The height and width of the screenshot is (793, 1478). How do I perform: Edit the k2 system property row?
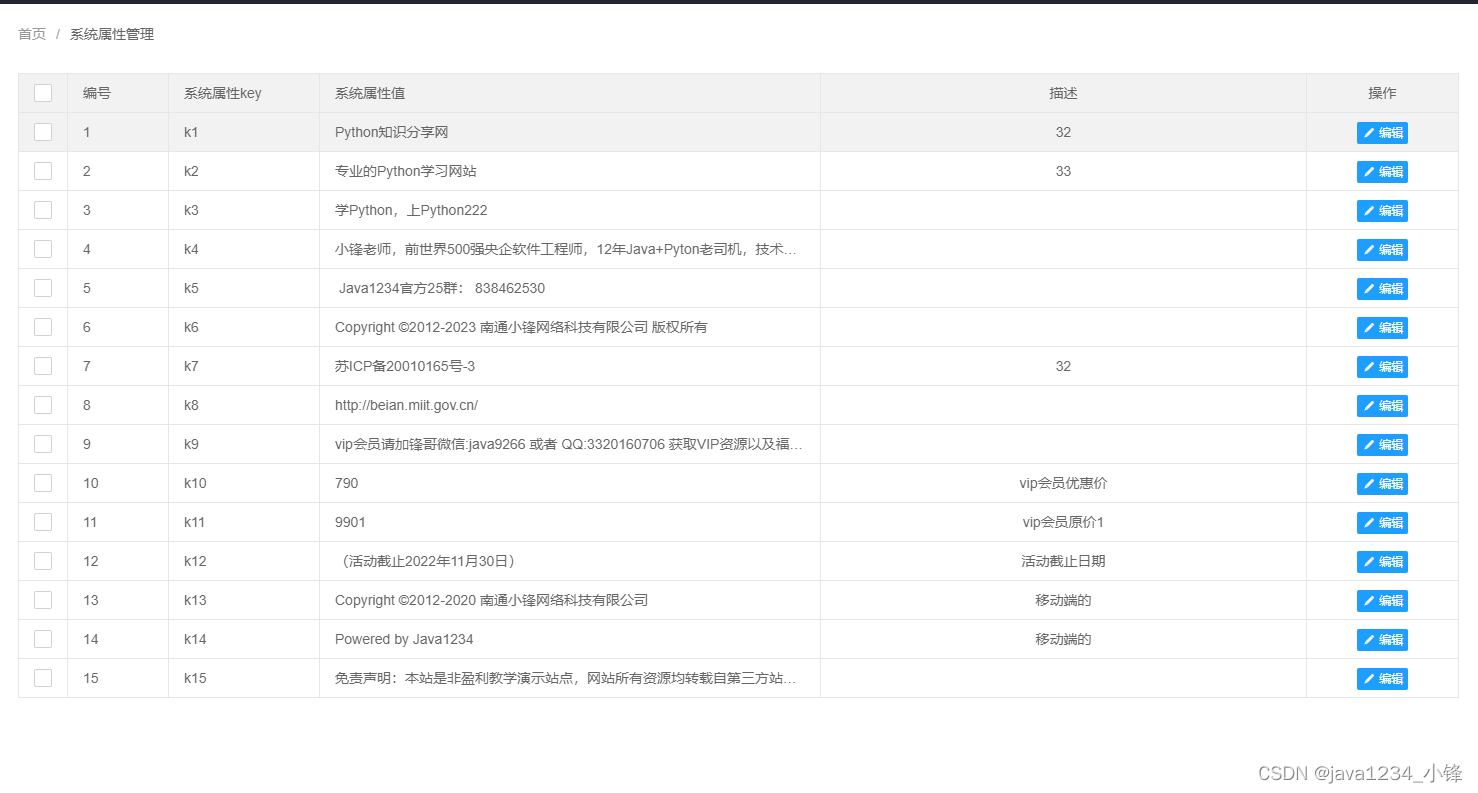pos(1382,172)
